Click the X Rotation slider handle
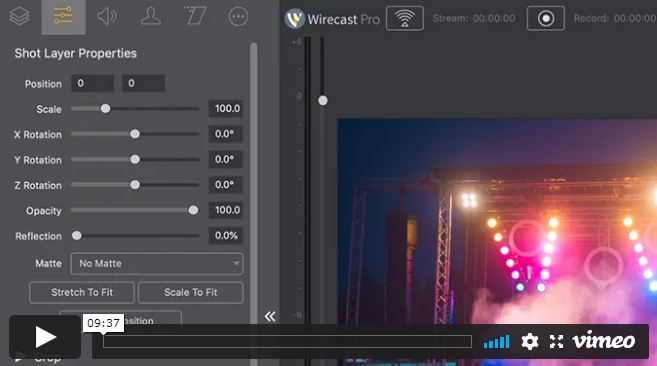657x366 pixels. click(x=135, y=134)
